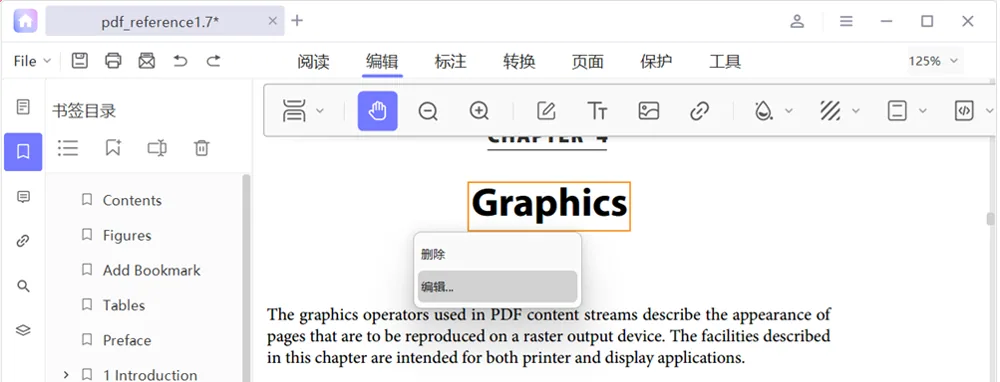Redo the last action
This screenshot has height=382, width=1000.
(214, 61)
